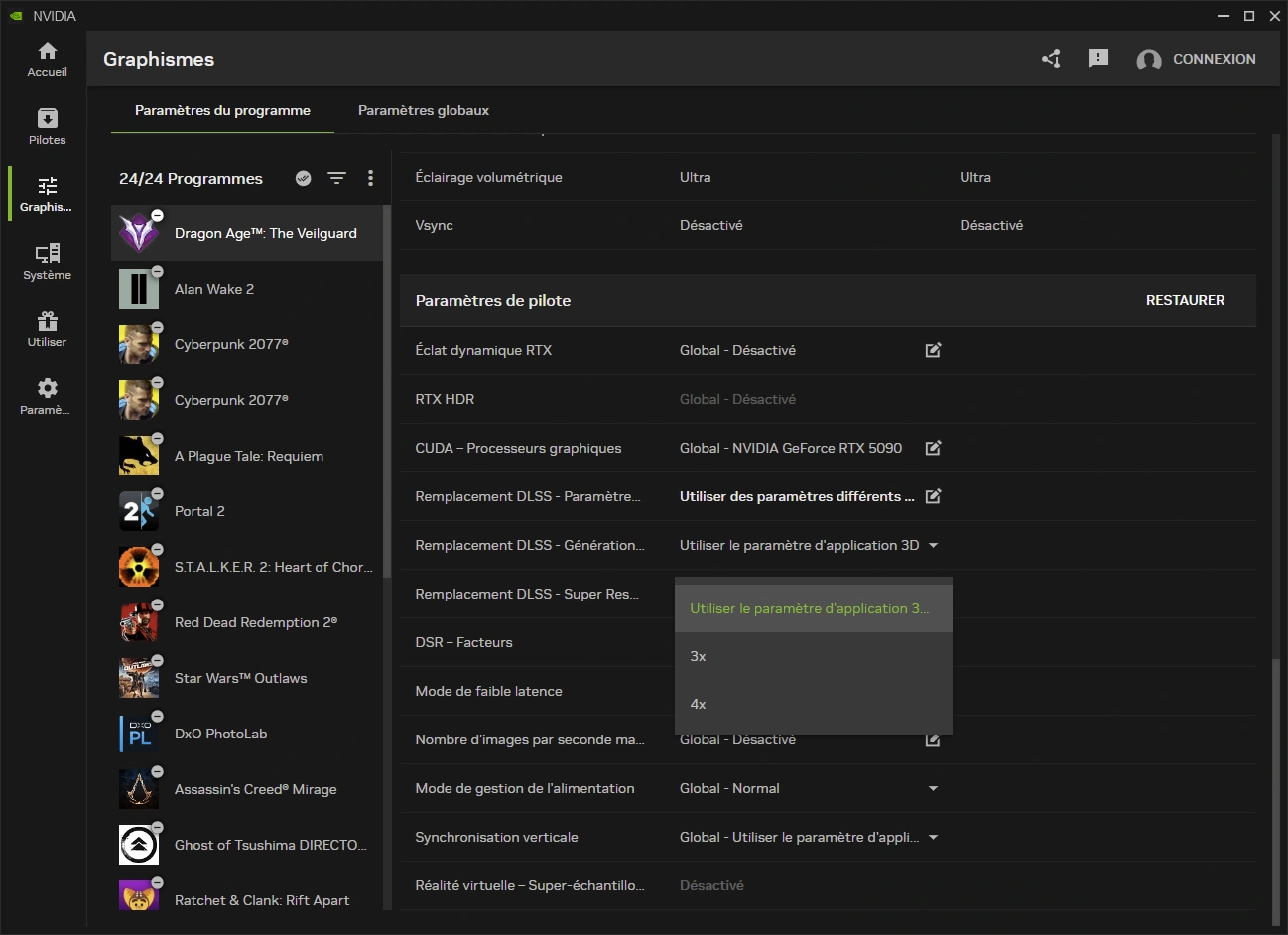1288x935 pixels.
Task: Select Star Wars Outlaws entry
Action: pyautogui.click(x=247, y=678)
